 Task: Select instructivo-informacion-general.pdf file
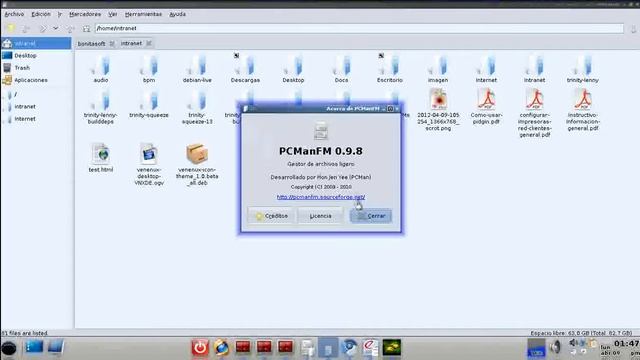click(582, 109)
